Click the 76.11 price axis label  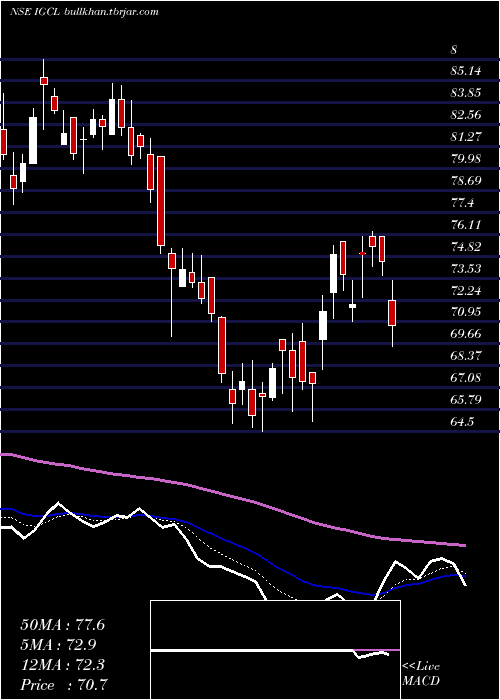point(466,225)
